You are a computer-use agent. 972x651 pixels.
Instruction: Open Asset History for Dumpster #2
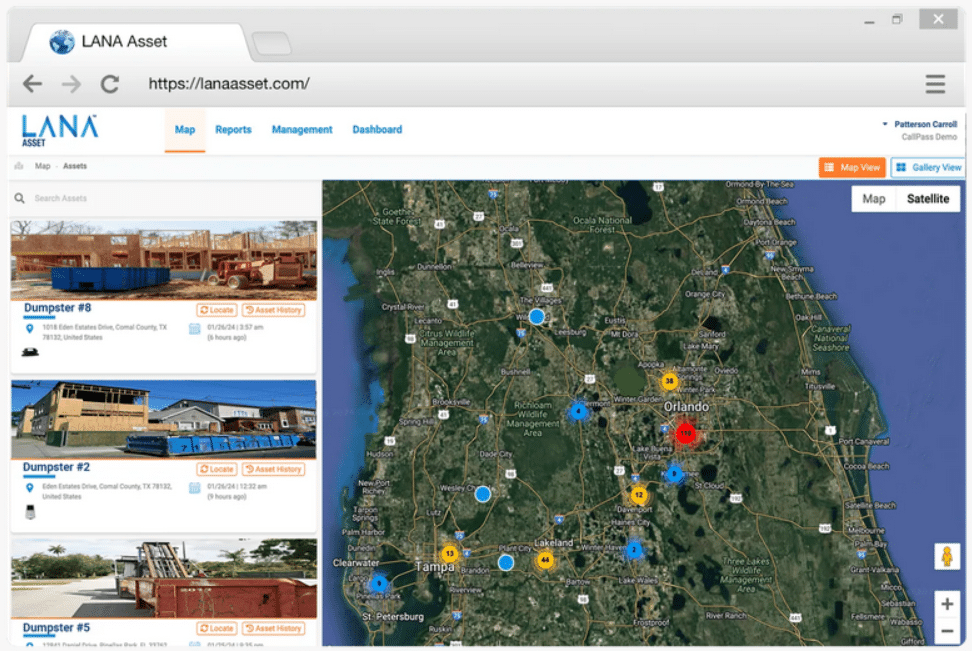click(273, 469)
